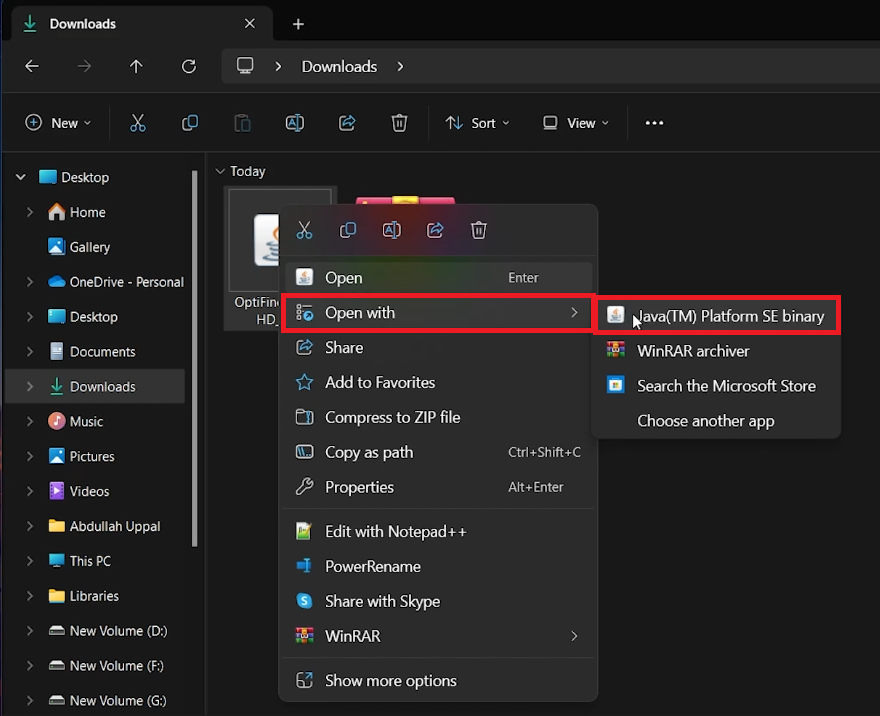Select Edit with Notepad++
Viewport: 880px width, 716px height.
point(438,531)
